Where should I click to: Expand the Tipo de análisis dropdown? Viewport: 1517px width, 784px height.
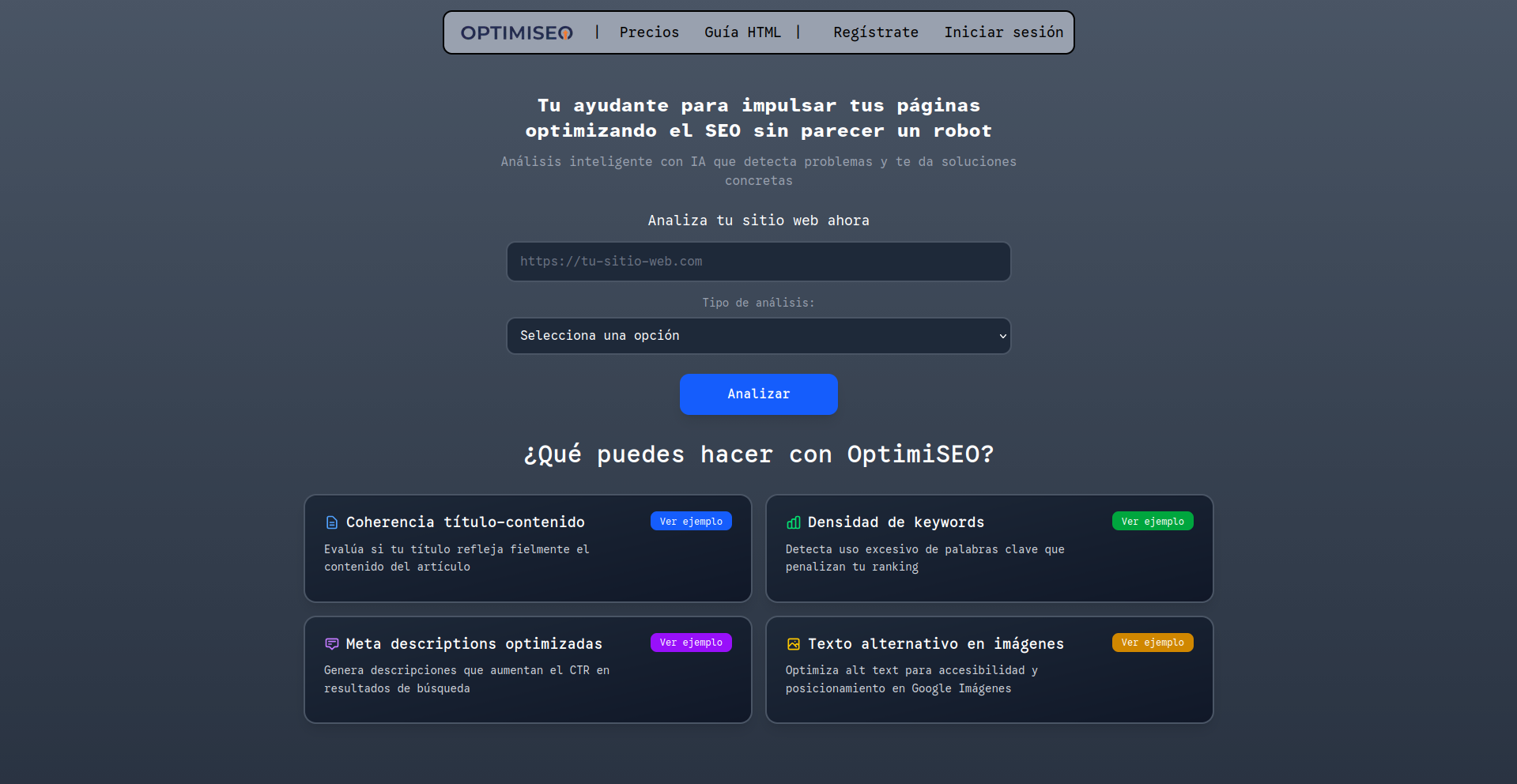coord(759,336)
